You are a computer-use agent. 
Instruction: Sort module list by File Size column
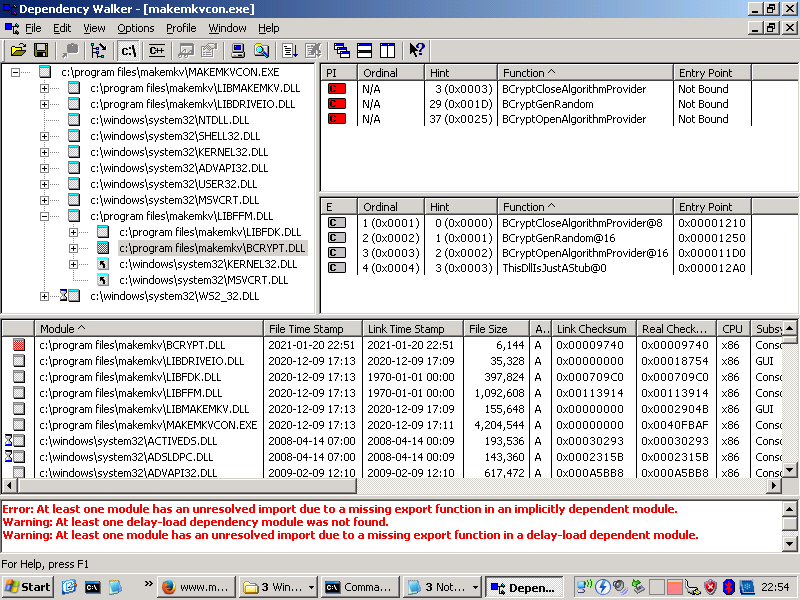496,329
